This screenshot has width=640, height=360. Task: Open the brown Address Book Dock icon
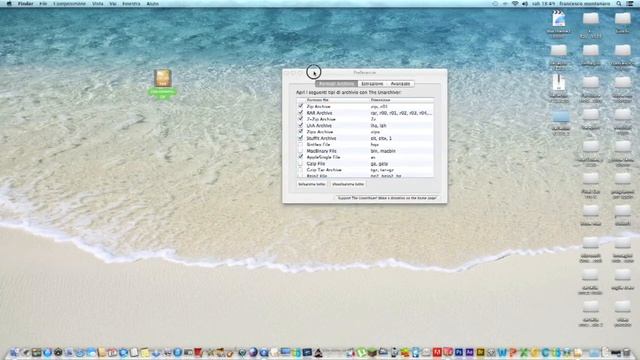(x=102, y=352)
